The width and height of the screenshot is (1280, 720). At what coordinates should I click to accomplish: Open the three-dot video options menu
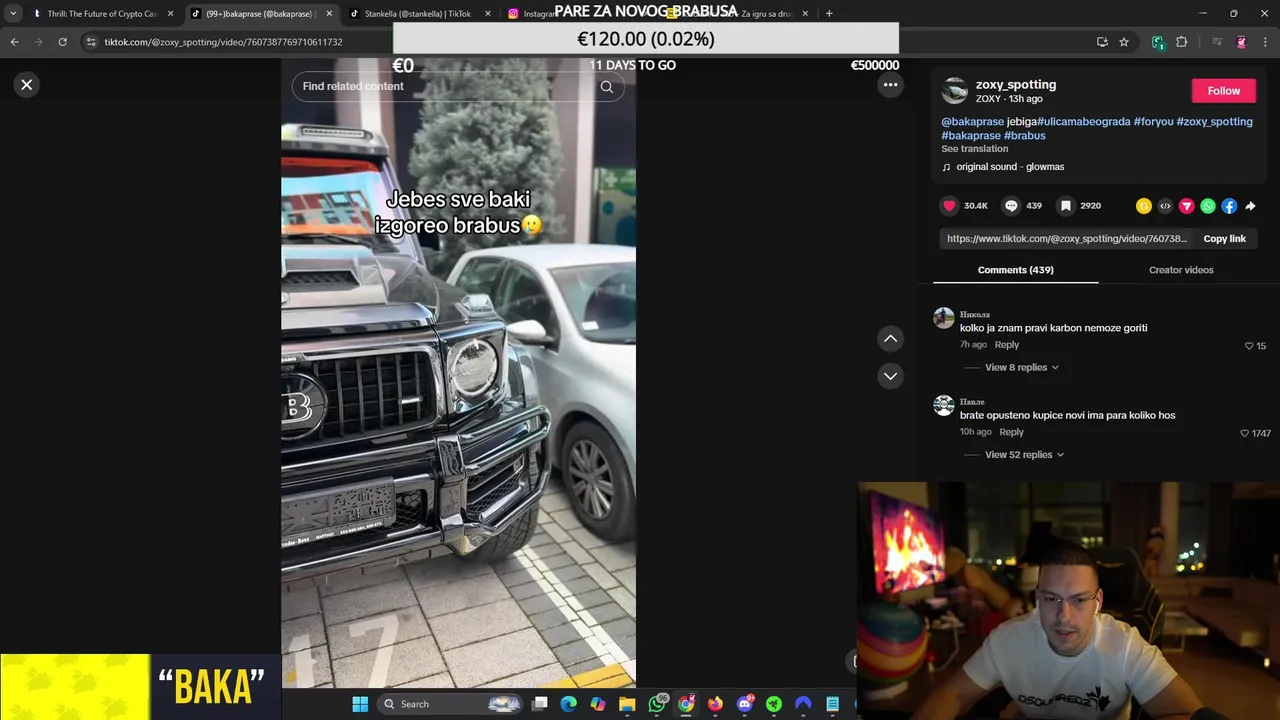pyautogui.click(x=890, y=85)
